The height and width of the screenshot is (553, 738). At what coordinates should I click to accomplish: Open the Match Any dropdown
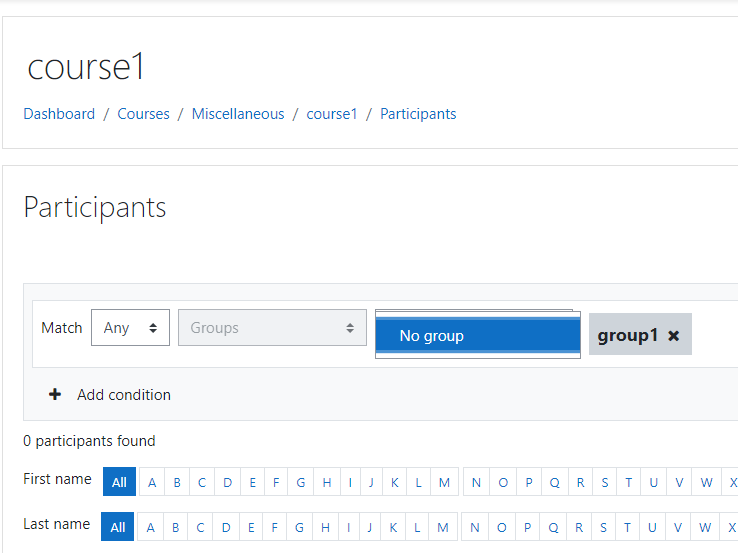pyautogui.click(x=130, y=328)
